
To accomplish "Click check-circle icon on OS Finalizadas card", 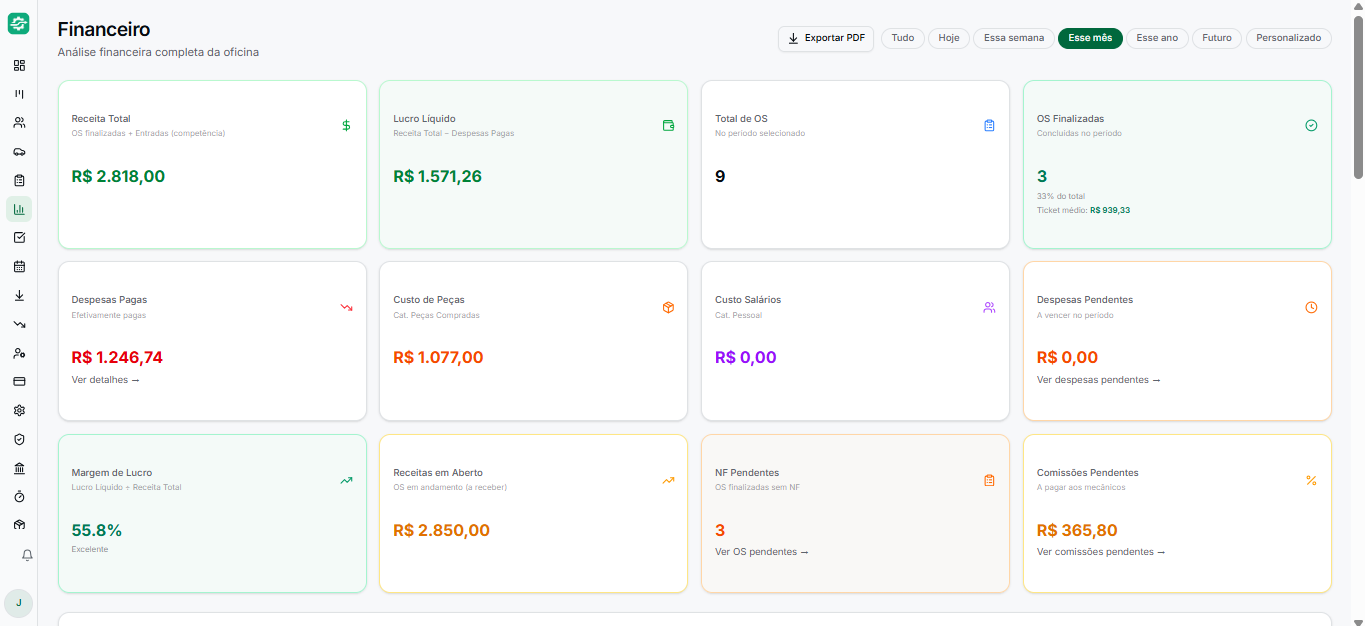I will (1311, 126).
